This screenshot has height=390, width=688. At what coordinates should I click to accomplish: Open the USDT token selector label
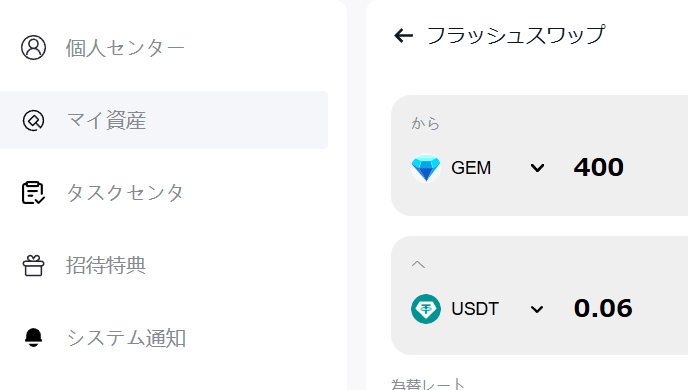[475, 309]
